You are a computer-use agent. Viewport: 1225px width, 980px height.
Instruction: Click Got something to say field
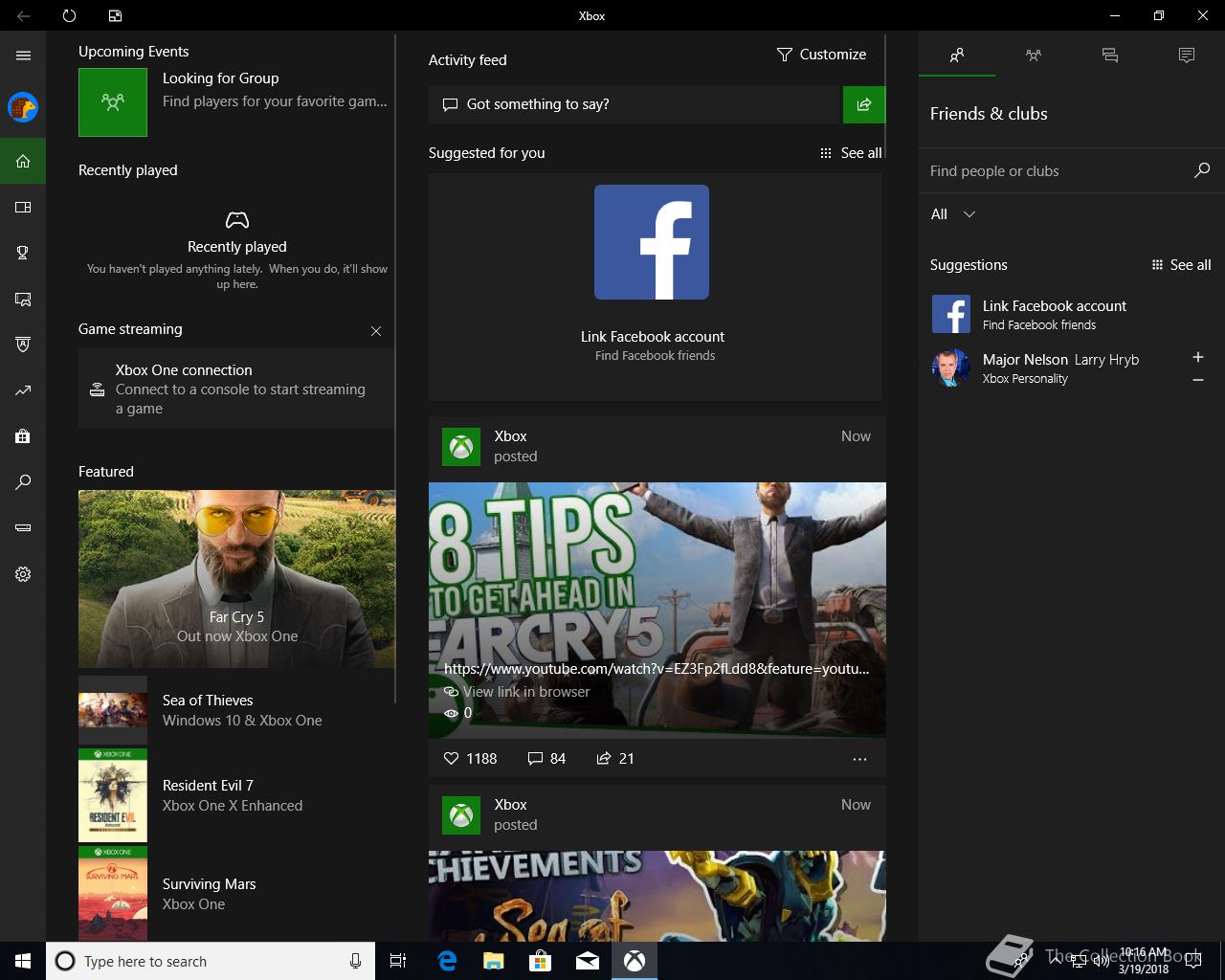[634, 104]
